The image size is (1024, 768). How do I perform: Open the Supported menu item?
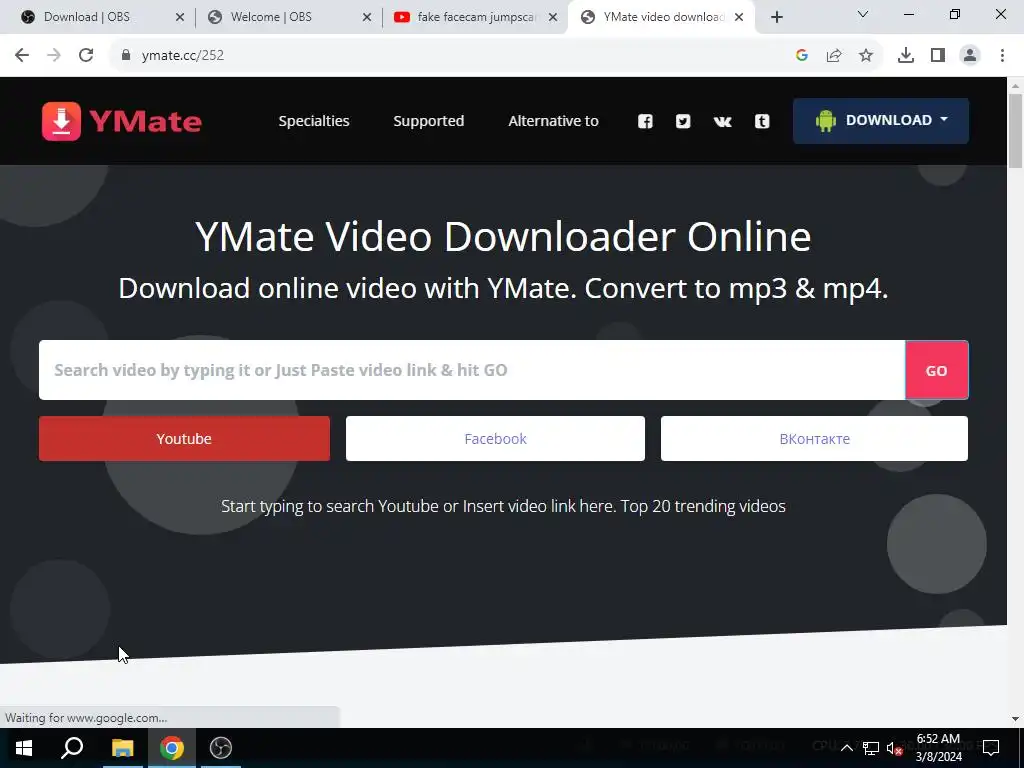[x=428, y=121]
